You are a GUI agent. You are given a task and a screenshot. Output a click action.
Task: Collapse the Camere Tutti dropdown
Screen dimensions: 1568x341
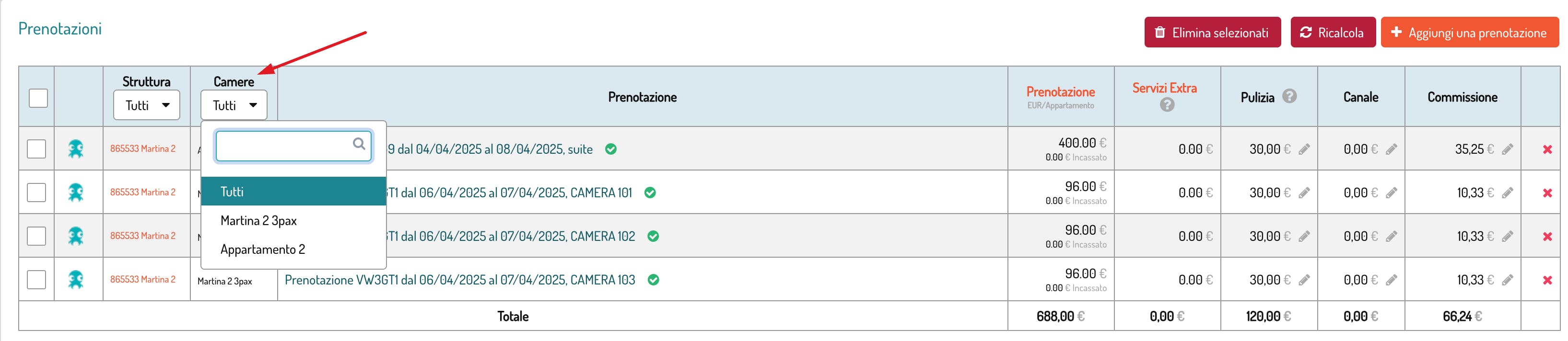pyautogui.click(x=234, y=106)
